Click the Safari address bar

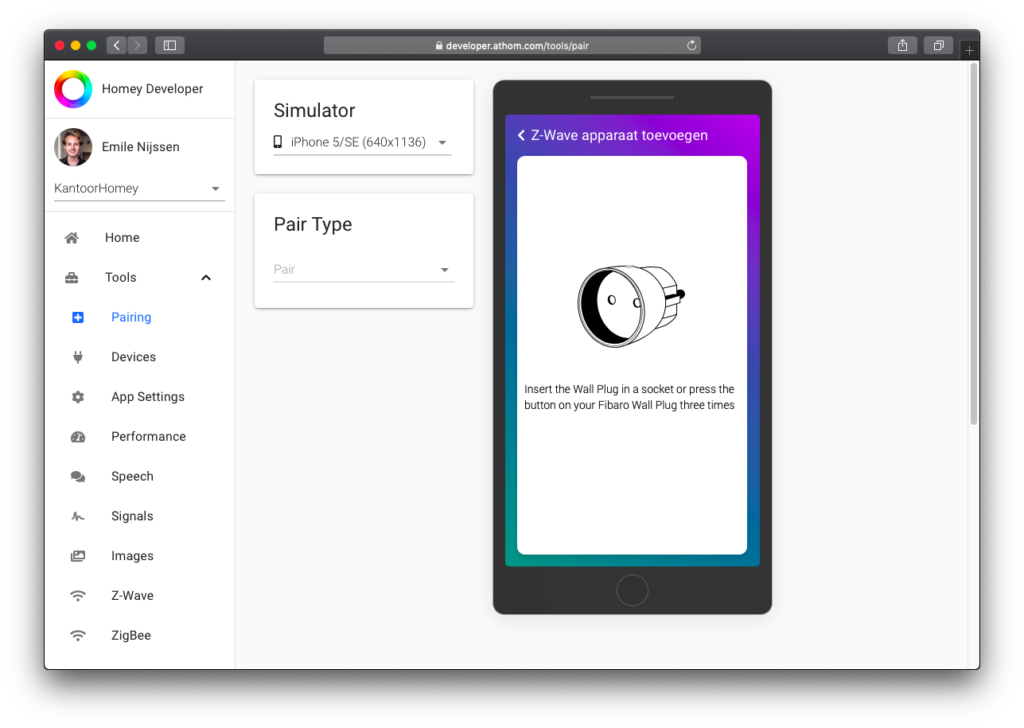pyautogui.click(x=511, y=46)
